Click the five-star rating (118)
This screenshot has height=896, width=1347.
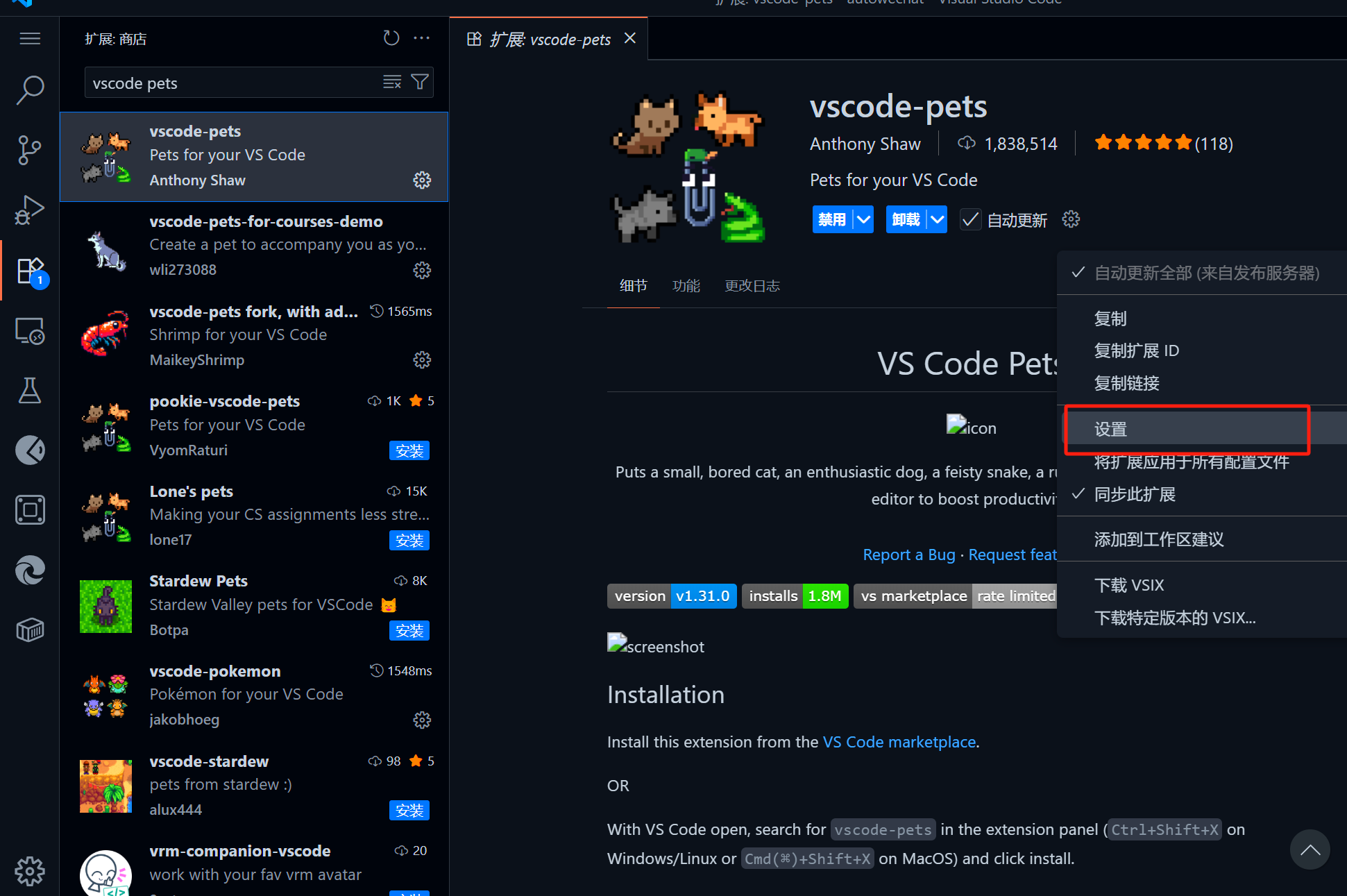click(x=1163, y=144)
